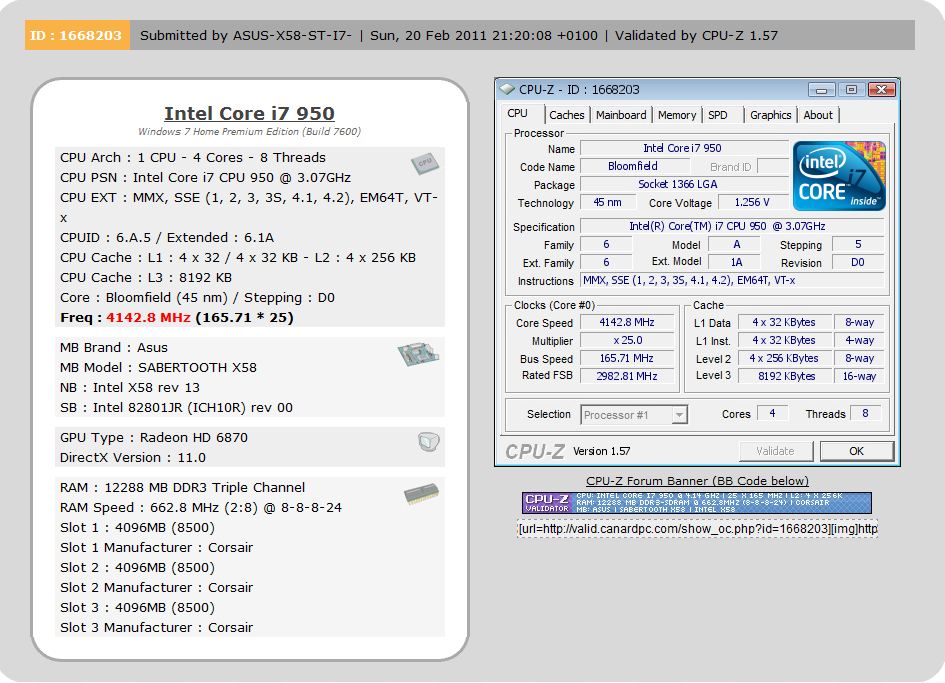Image resolution: width=945 pixels, height=683 pixels.
Task: Show the Graphics tab
Action: (x=770, y=115)
